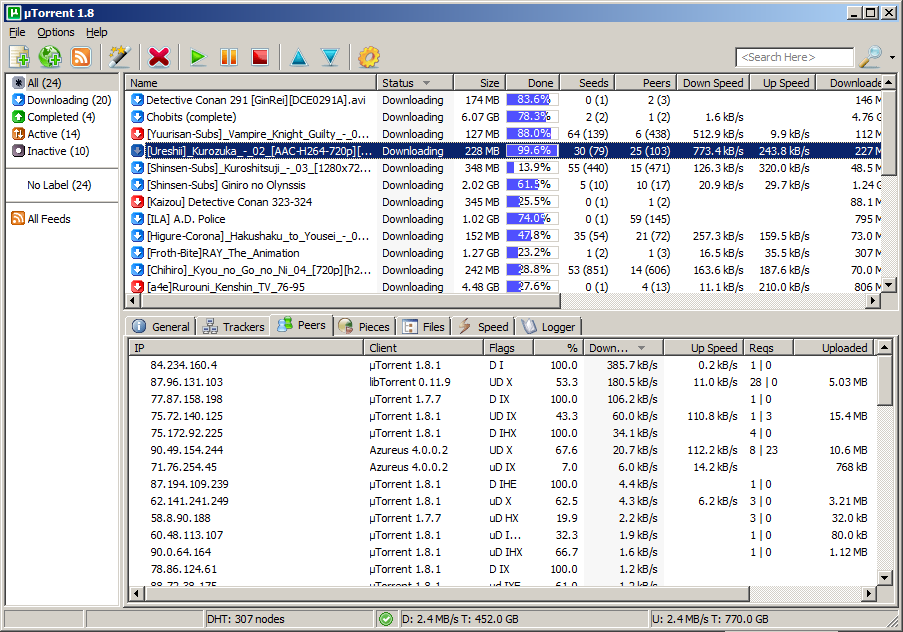Screen dimensions: 903x632
Task: Sort peers by Flags column header
Action: [x=509, y=348]
